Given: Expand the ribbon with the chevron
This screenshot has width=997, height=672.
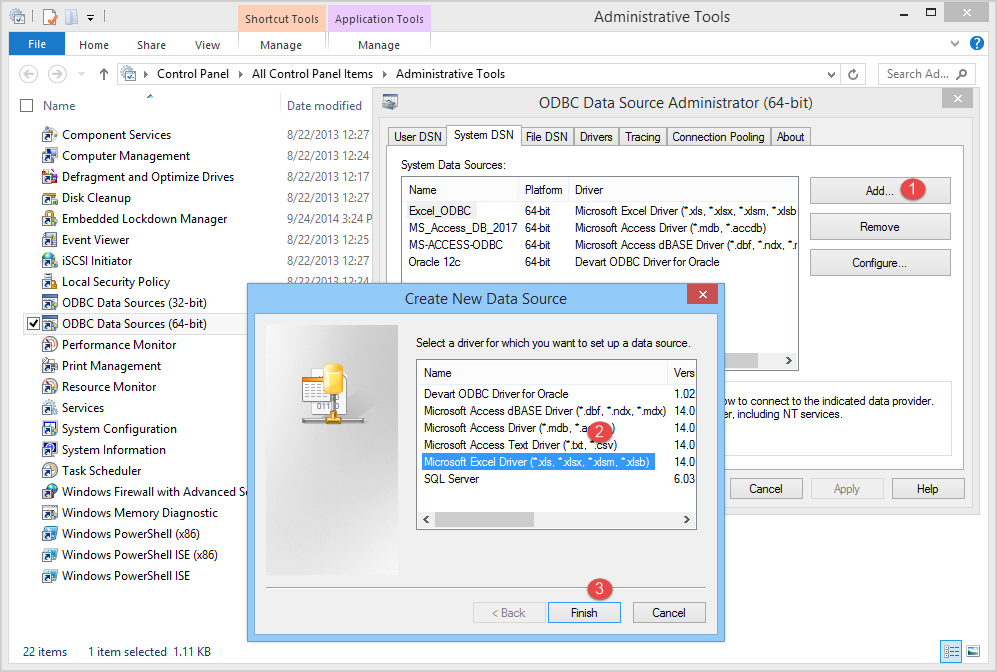Looking at the screenshot, I should 954,43.
